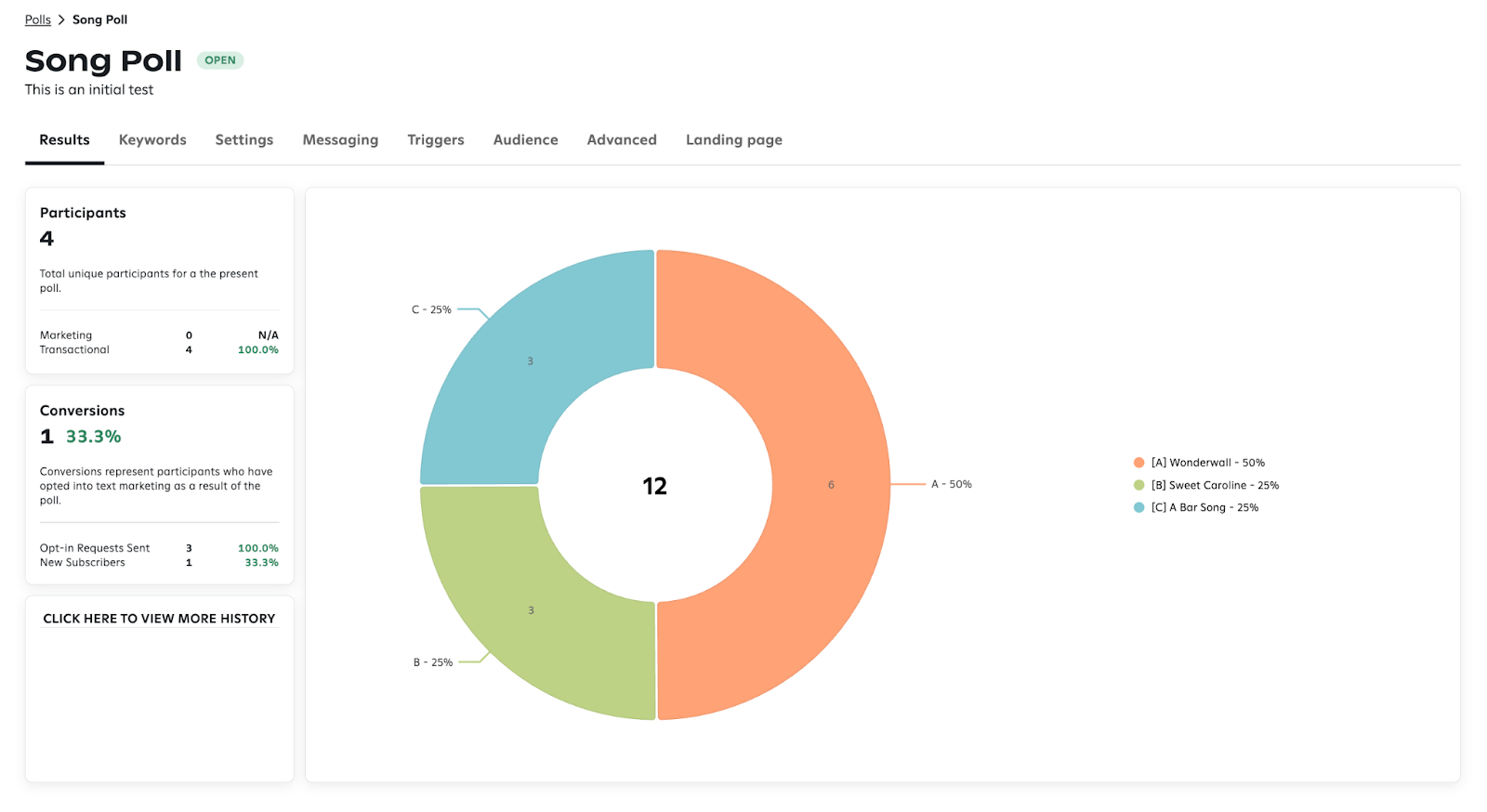Click the breadcrumb chevron separator
The image size is (1487, 812).
coord(61,20)
